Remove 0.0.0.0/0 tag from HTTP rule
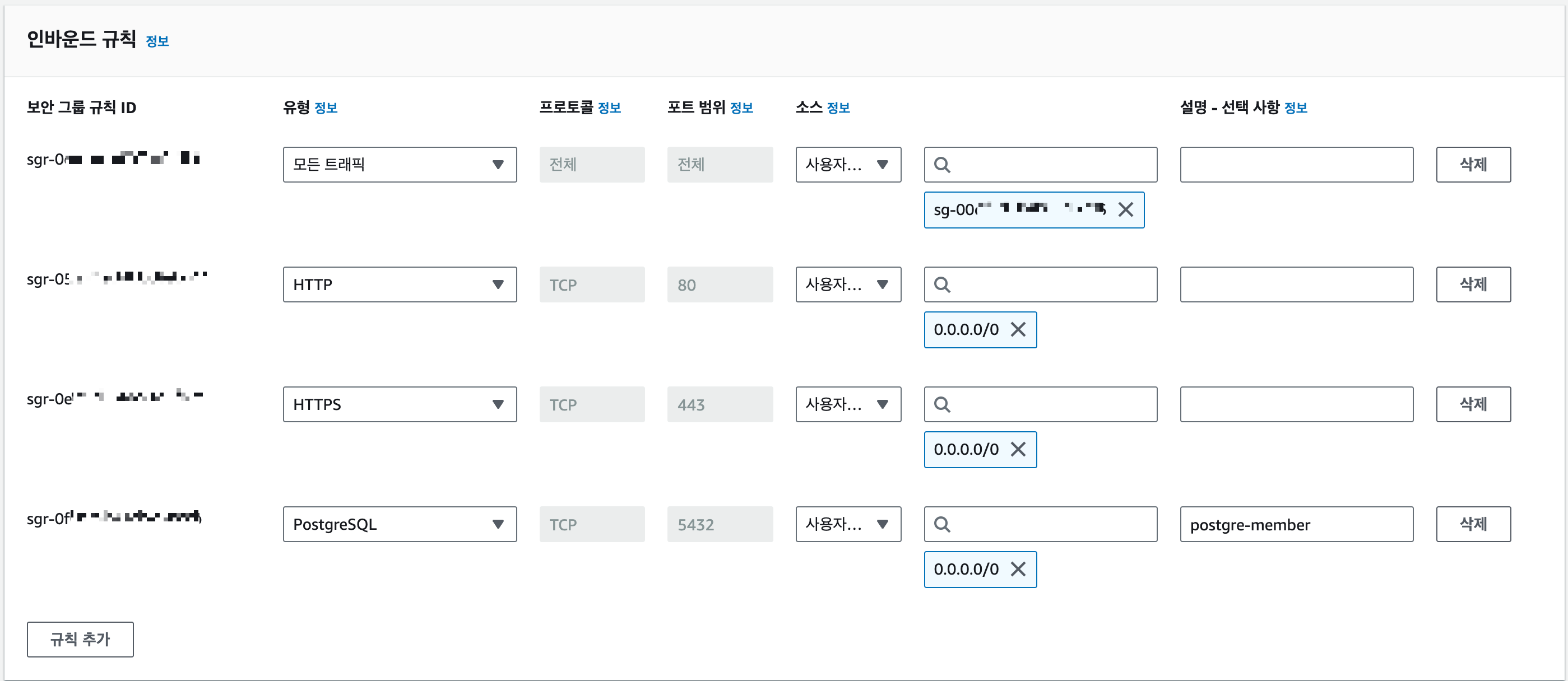 click(1018, 329)
